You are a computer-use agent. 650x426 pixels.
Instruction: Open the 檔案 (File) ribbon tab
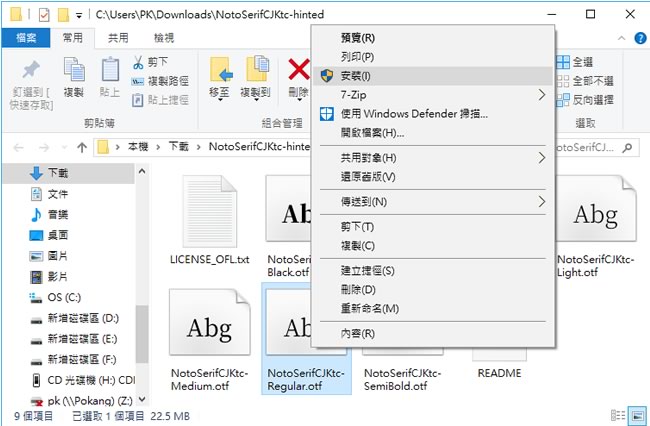[26, 38]
